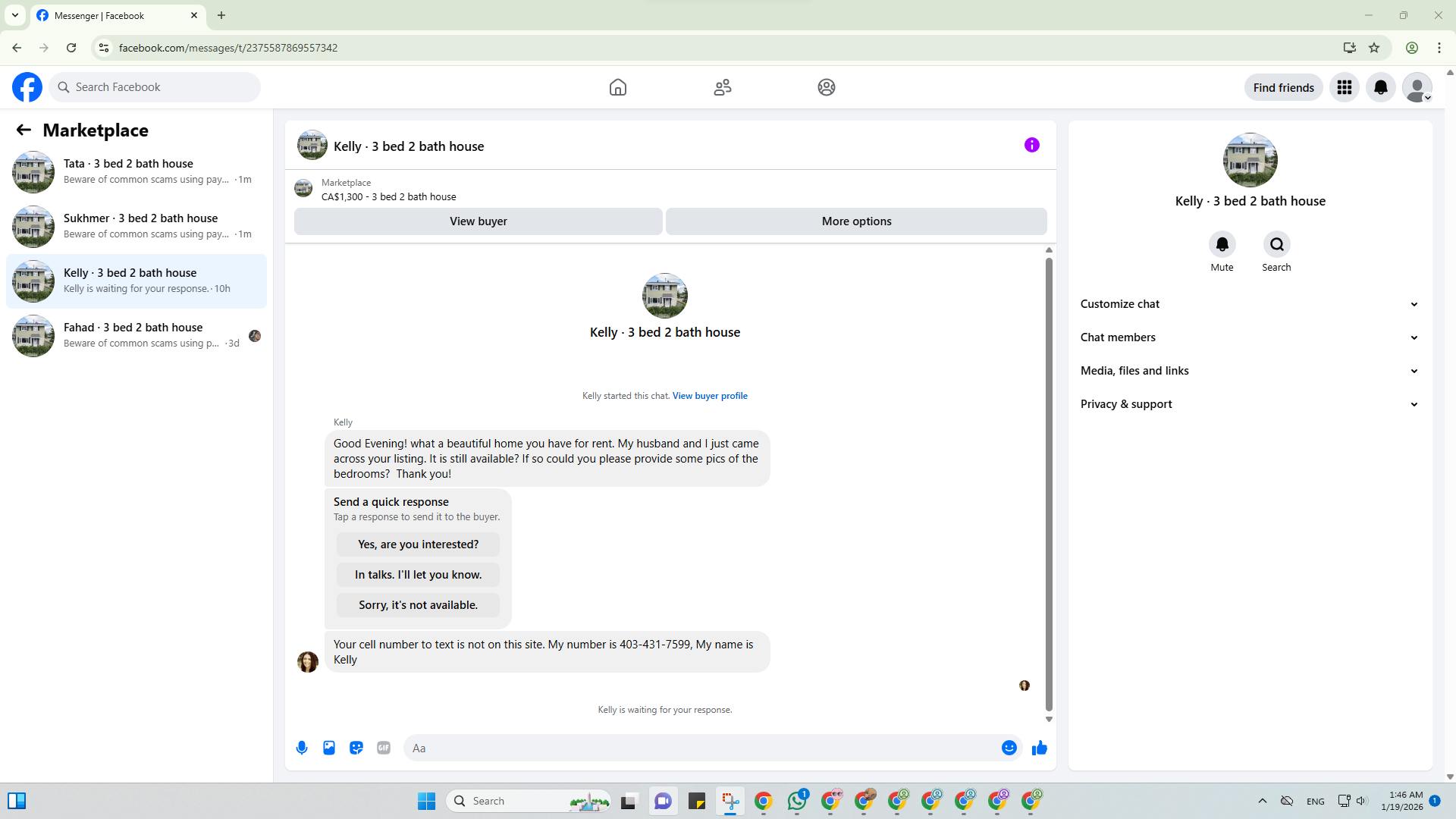Open Chrome's three-dot menu

(x=1439, y=48)
